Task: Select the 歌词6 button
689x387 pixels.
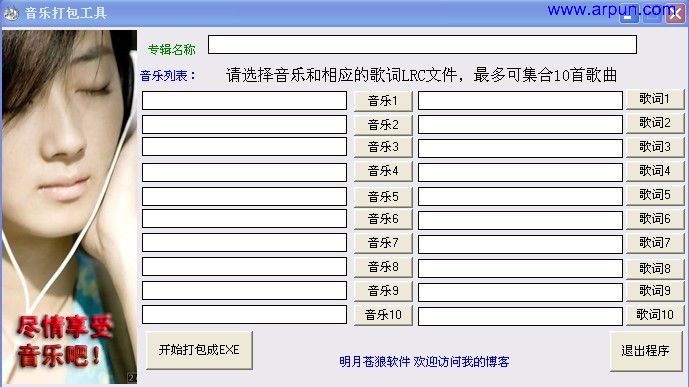Action: [655, 219]
